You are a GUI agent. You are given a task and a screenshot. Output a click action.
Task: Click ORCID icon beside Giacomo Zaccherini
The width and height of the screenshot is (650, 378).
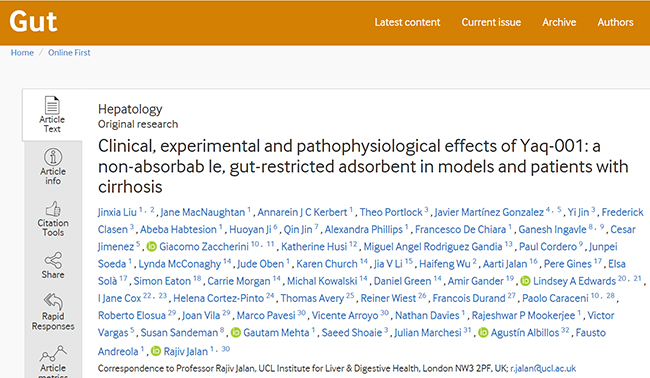pos(151,247)
